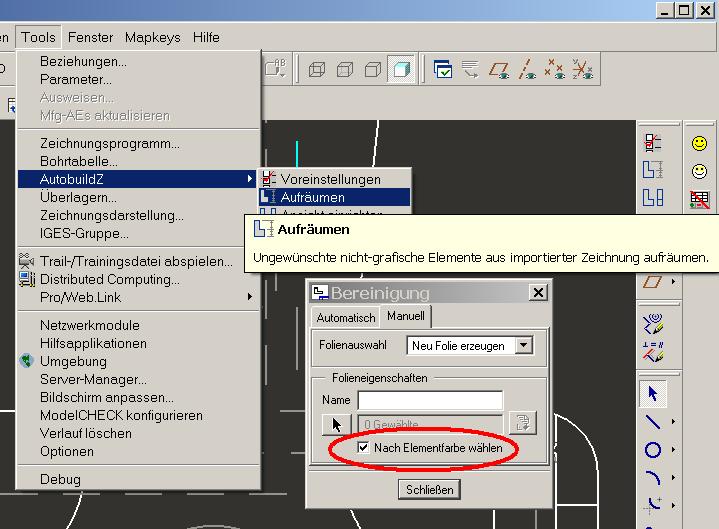Toggle datum planes display icon
The image size is (719, 529).
pyautogui.click(x=500, y=70)
